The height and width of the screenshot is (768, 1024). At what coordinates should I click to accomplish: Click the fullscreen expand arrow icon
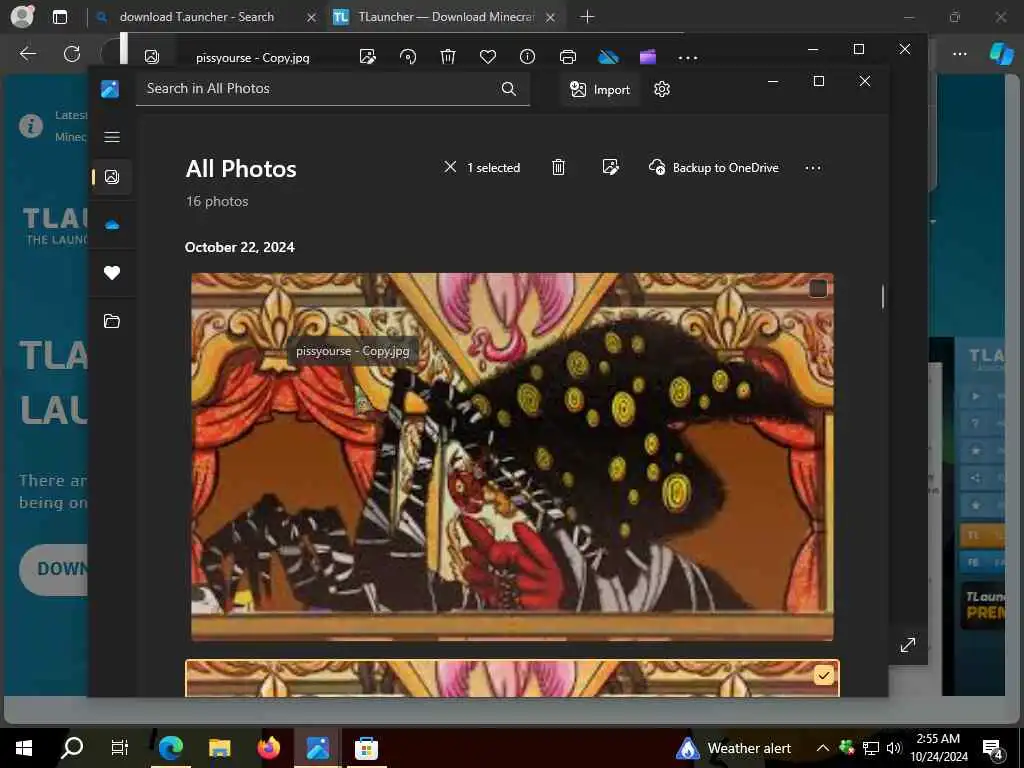908,645
